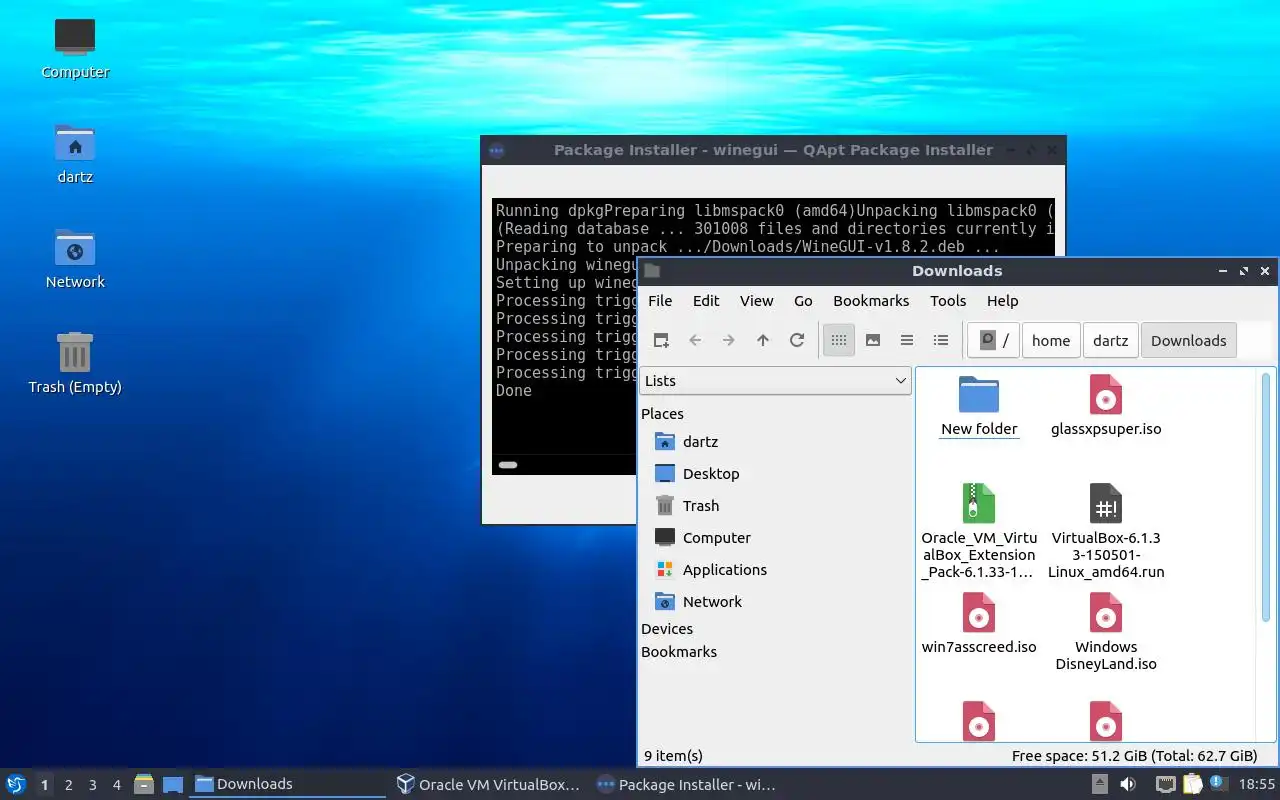Open the View menu
This screenshot has height=800, width=1280.
click(757, 301)
